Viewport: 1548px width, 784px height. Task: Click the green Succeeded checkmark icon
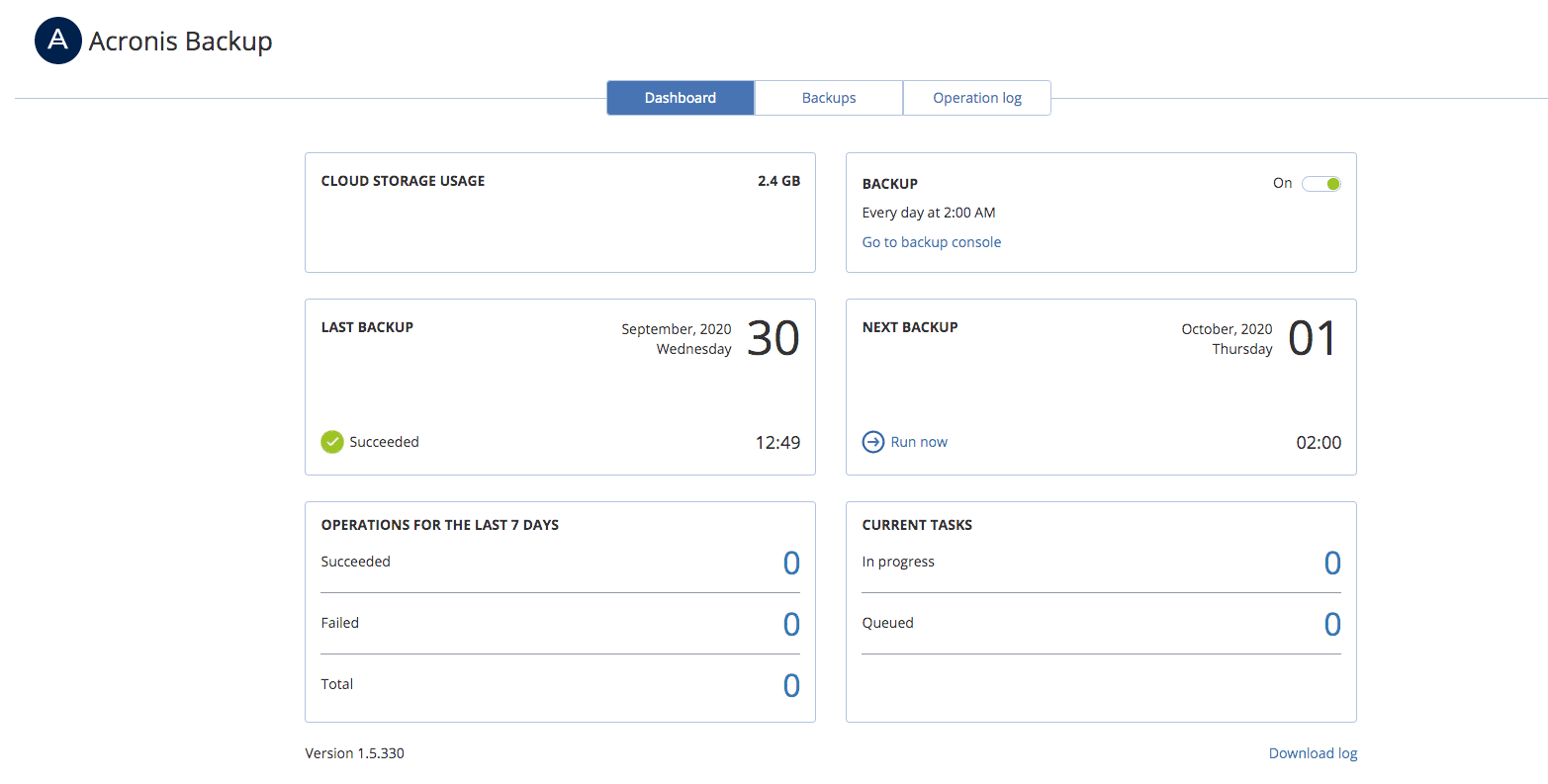click(332, 442)
